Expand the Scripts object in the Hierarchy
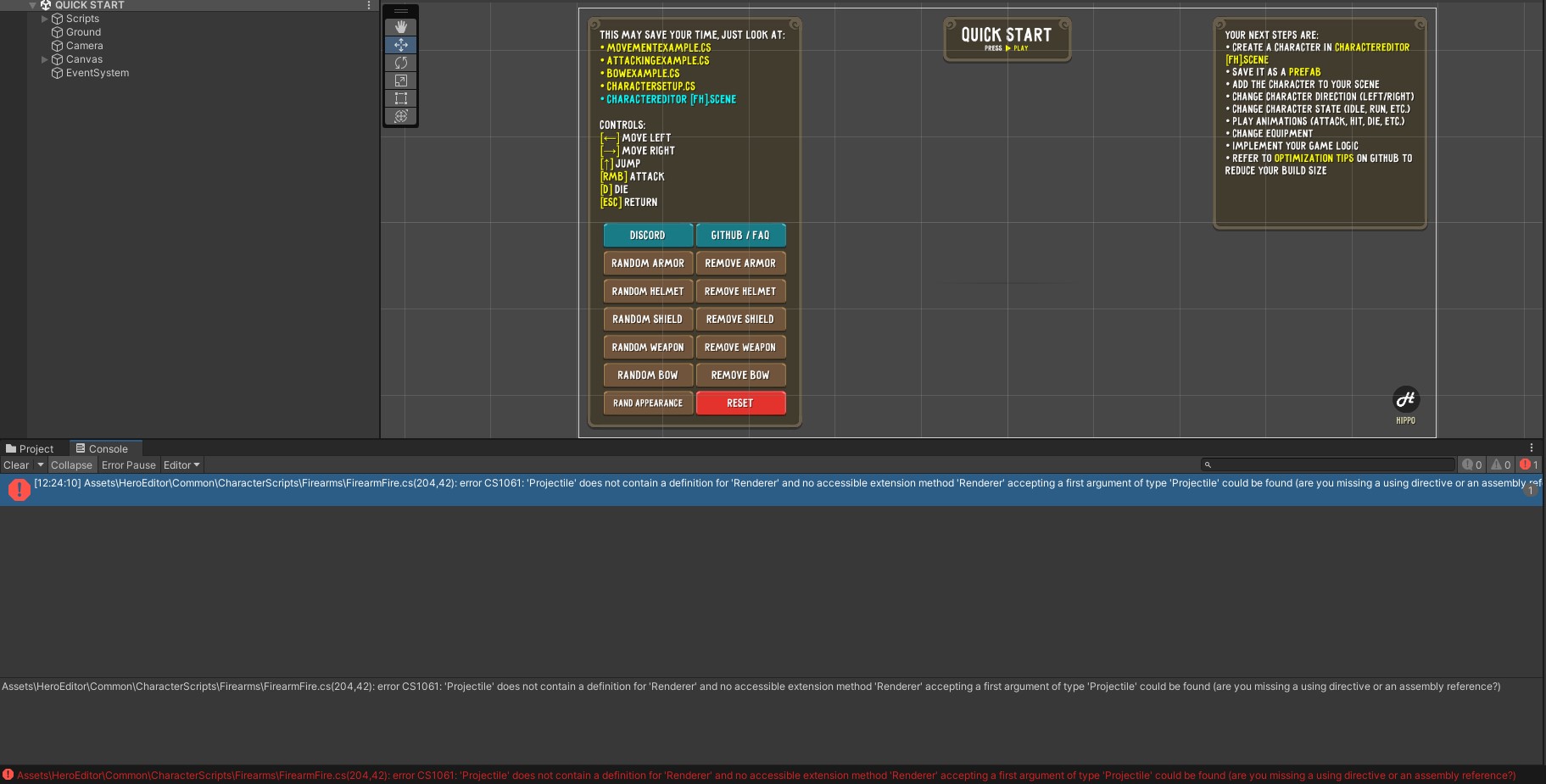The image size is (1546, 784). tap(44, 18)
